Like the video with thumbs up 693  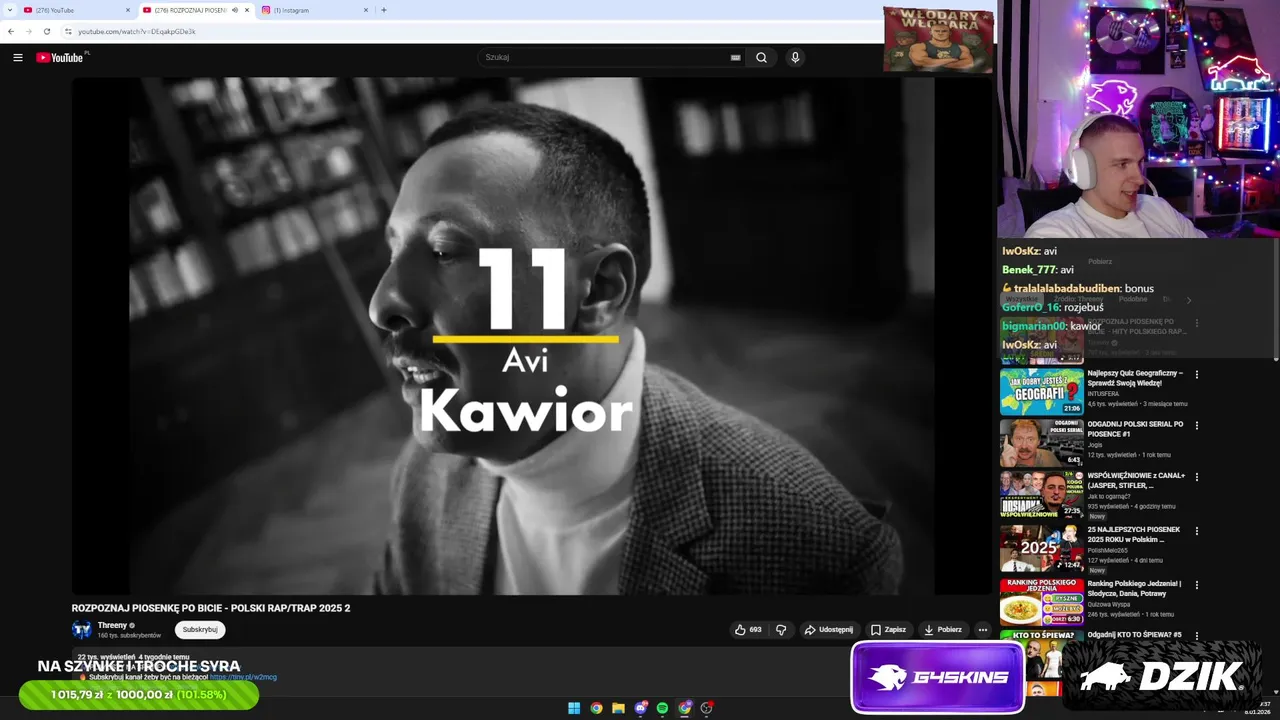click(x=748, y=630)
